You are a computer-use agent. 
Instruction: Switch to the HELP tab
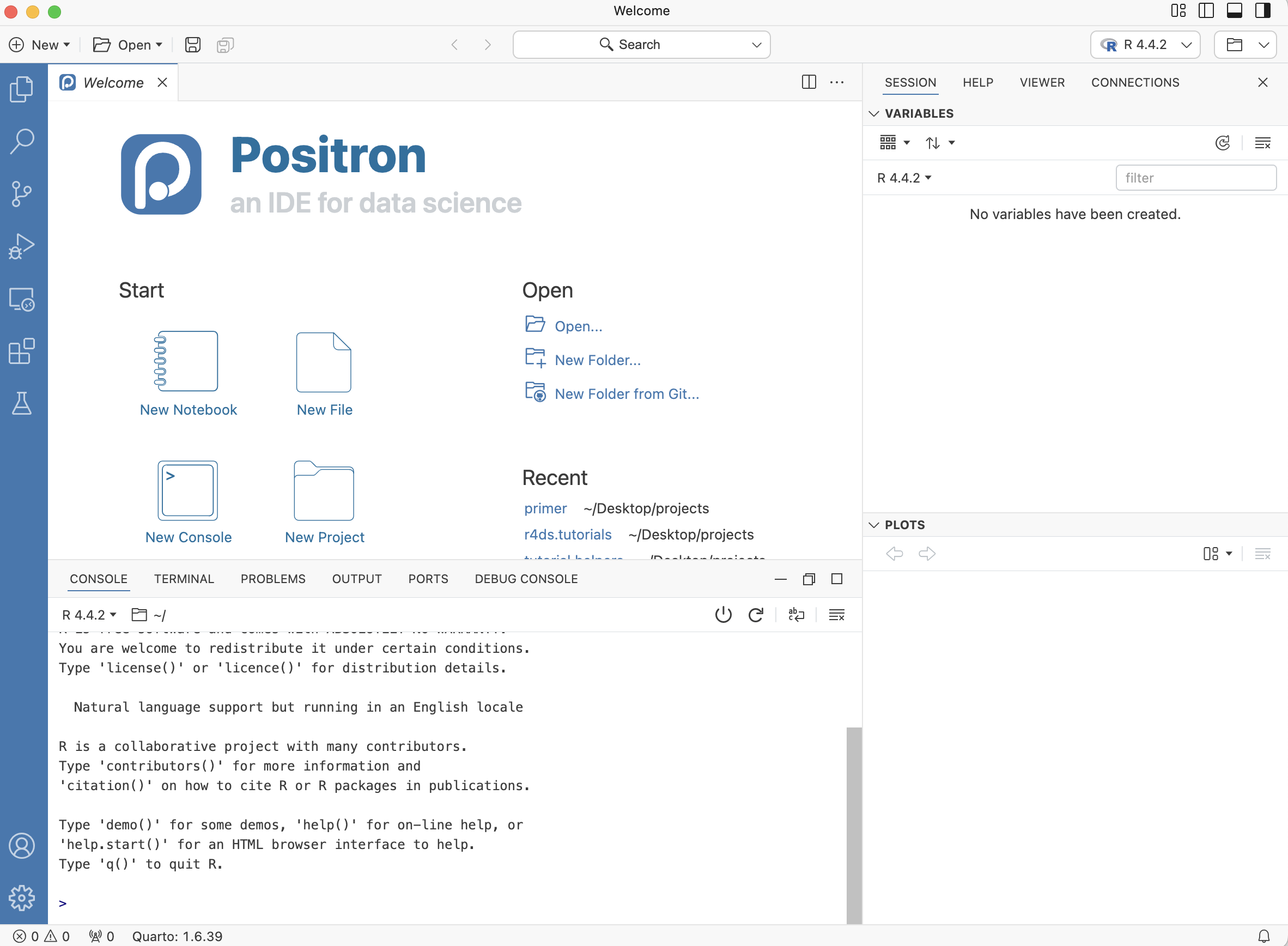tap(978, 82)
